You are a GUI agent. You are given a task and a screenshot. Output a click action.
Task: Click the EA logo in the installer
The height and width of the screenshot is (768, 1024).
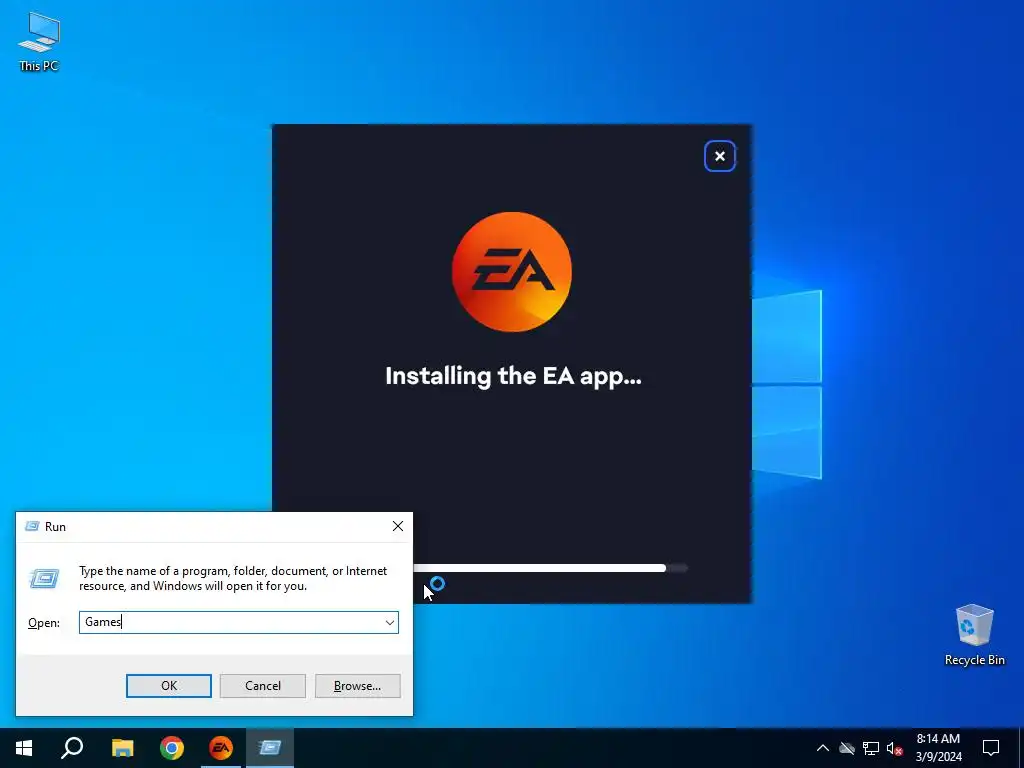click(x=512, y=272)
